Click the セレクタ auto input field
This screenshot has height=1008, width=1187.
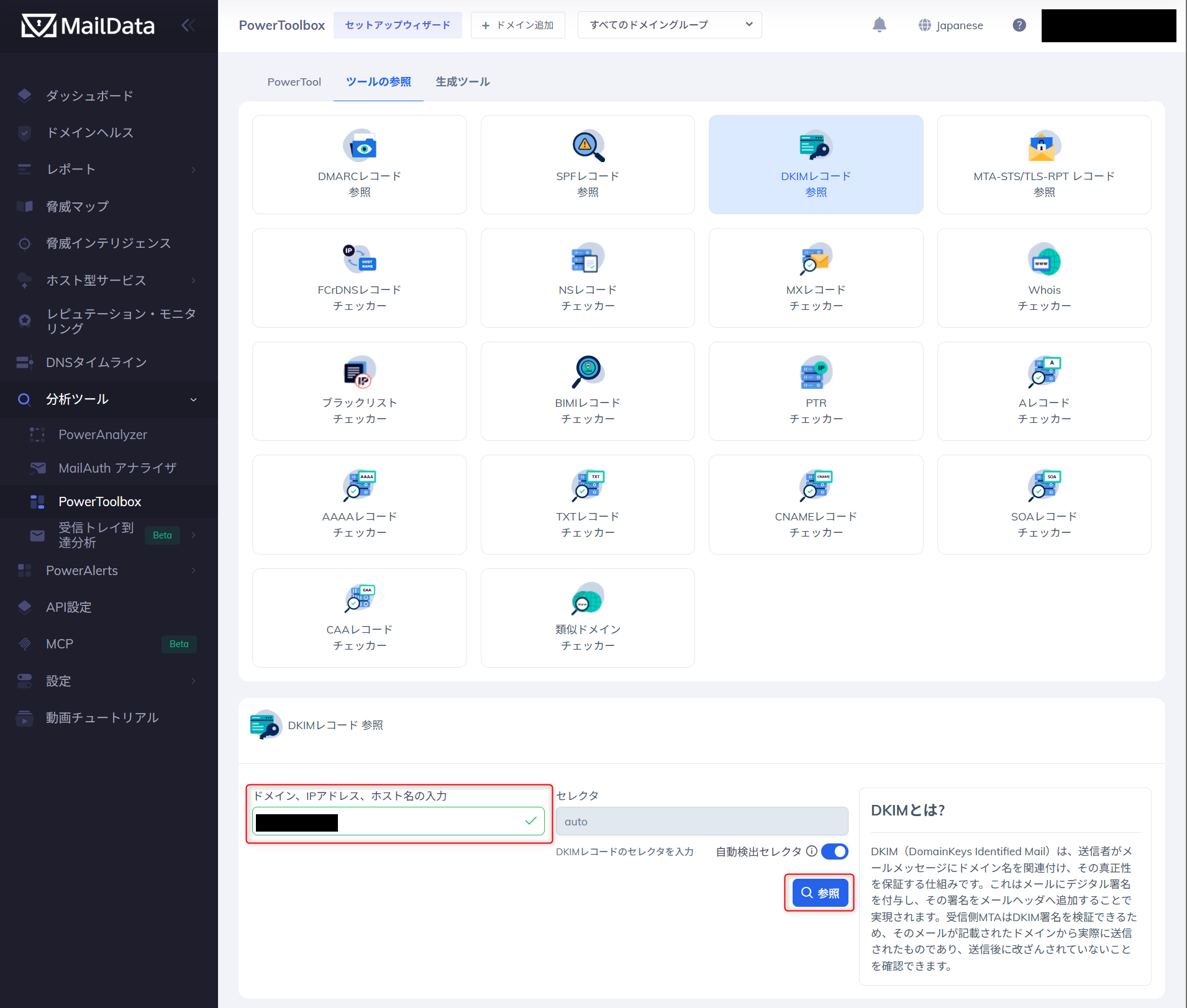pos(702,821)
